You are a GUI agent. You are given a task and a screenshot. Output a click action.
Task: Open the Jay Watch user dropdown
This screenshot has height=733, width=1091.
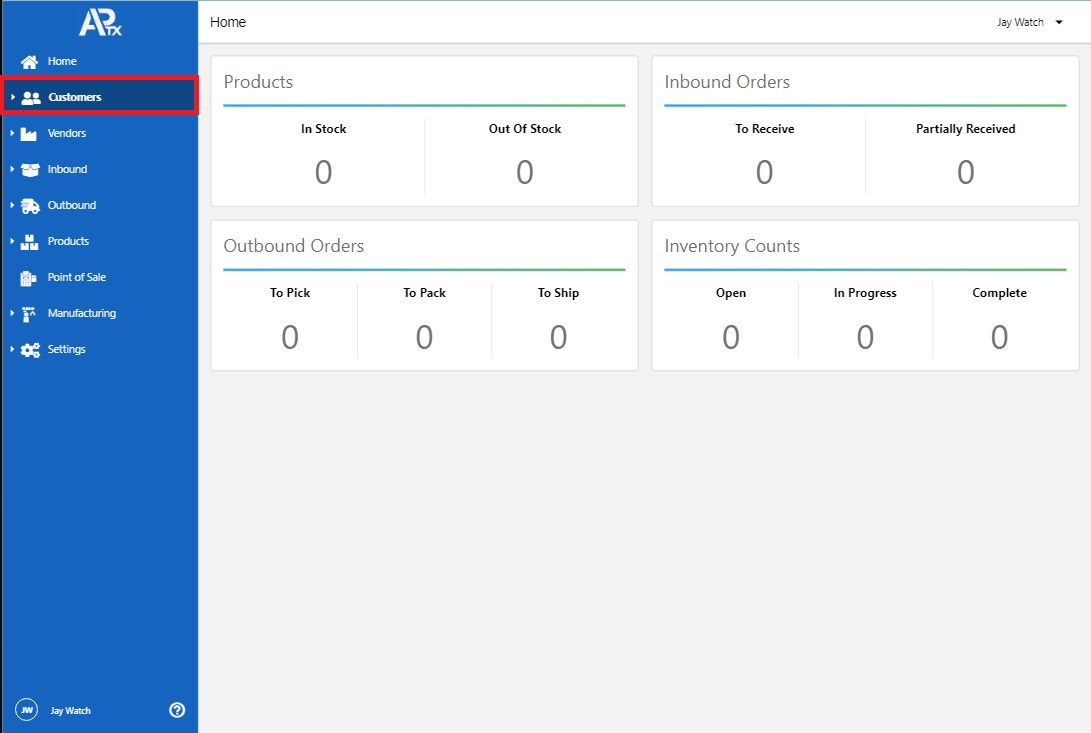click(x=1029, y=22)
